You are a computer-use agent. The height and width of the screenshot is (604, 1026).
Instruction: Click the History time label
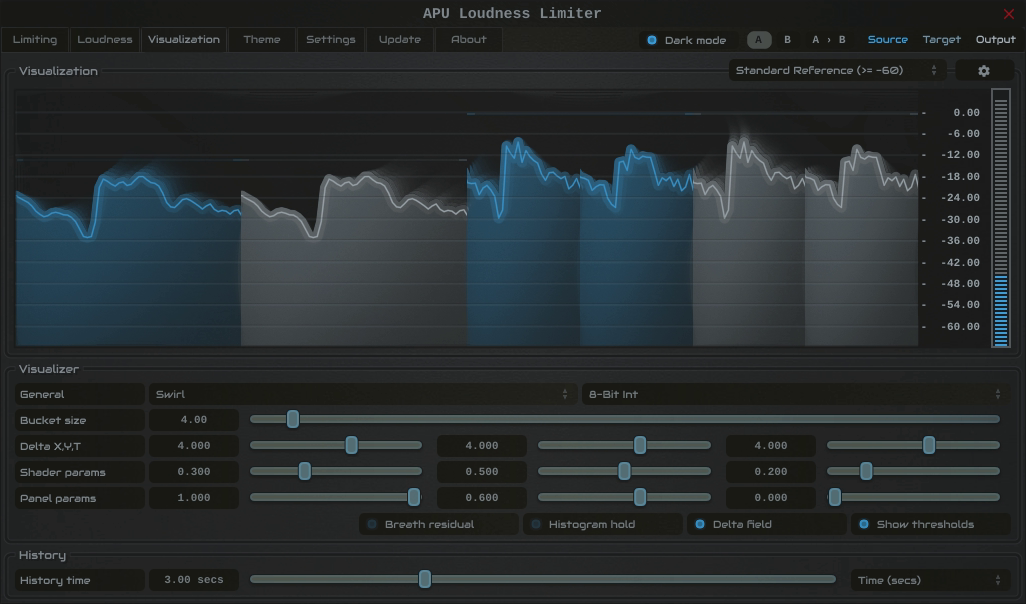tap(79, 580)
